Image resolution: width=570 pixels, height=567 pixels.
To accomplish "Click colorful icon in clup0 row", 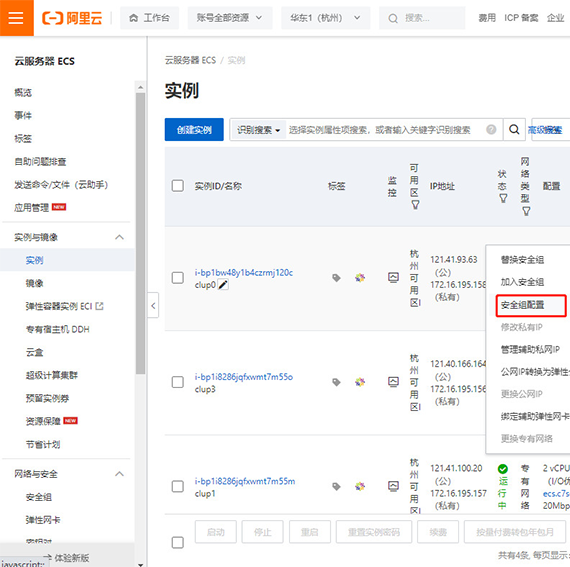I will [360, 278].
